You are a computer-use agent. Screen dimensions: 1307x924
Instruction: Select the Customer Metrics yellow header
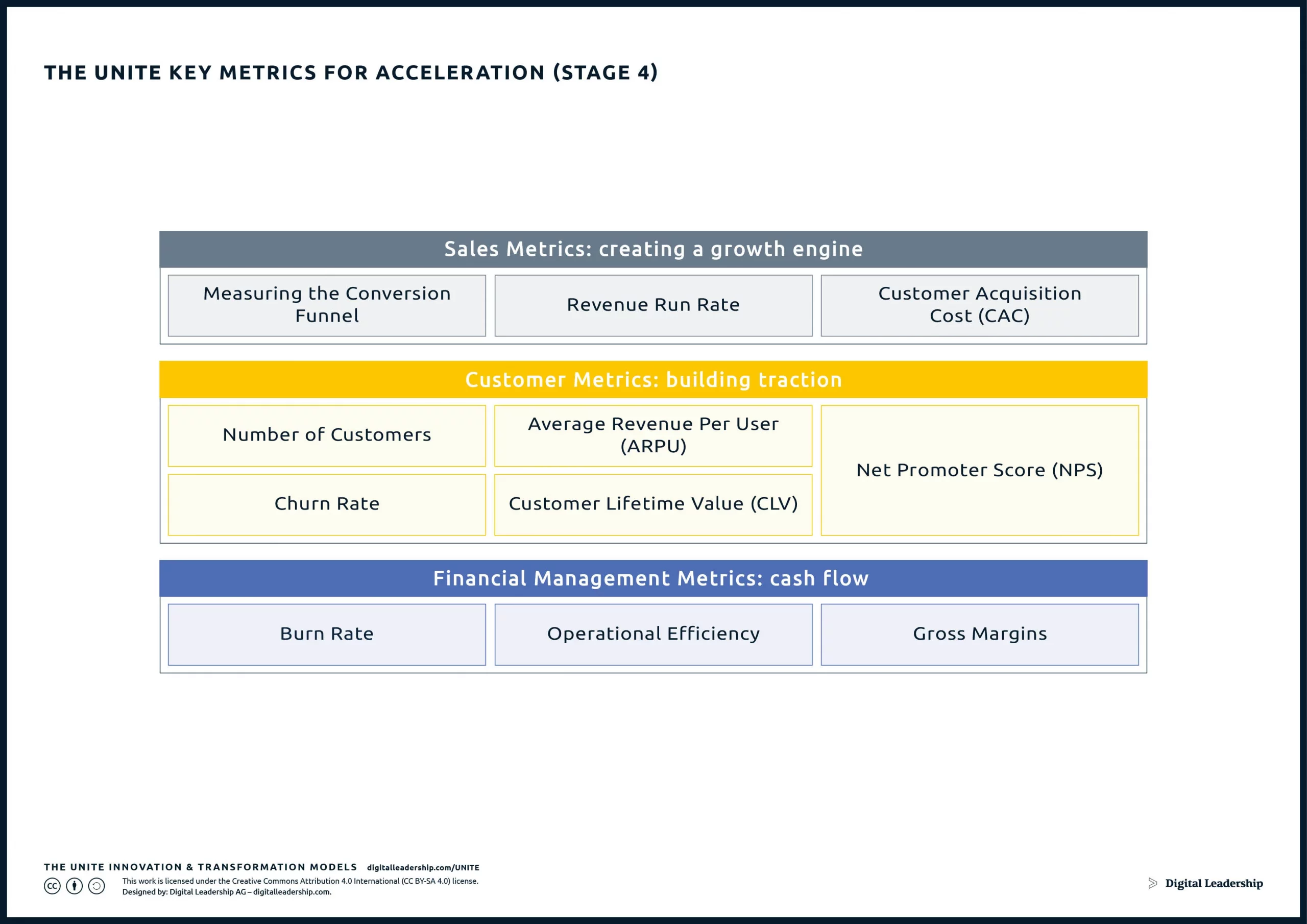coord(653,379)
